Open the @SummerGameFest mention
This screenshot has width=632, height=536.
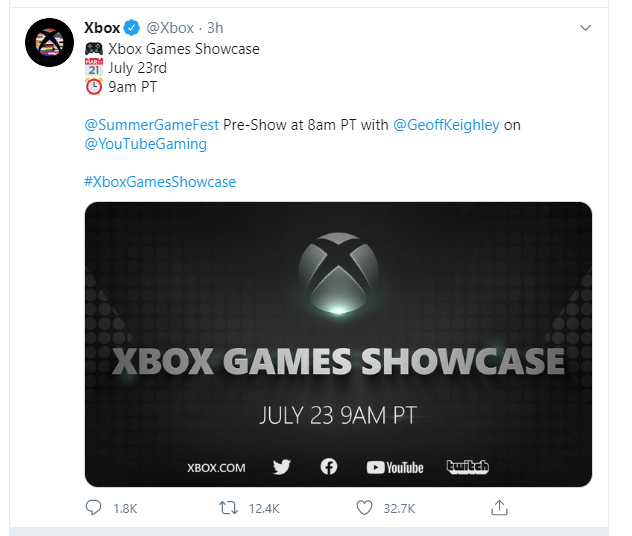coord(152,125)
